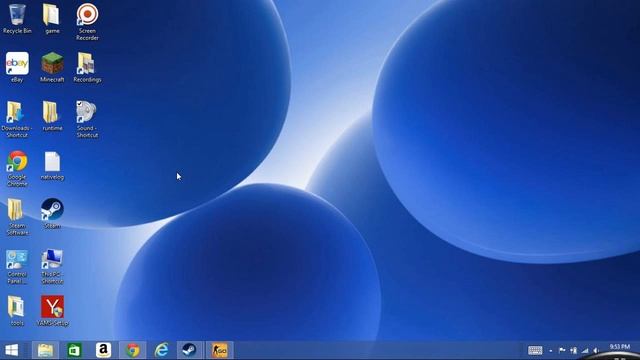
Task: Open the Windows Start button
Action: point(12,350)
